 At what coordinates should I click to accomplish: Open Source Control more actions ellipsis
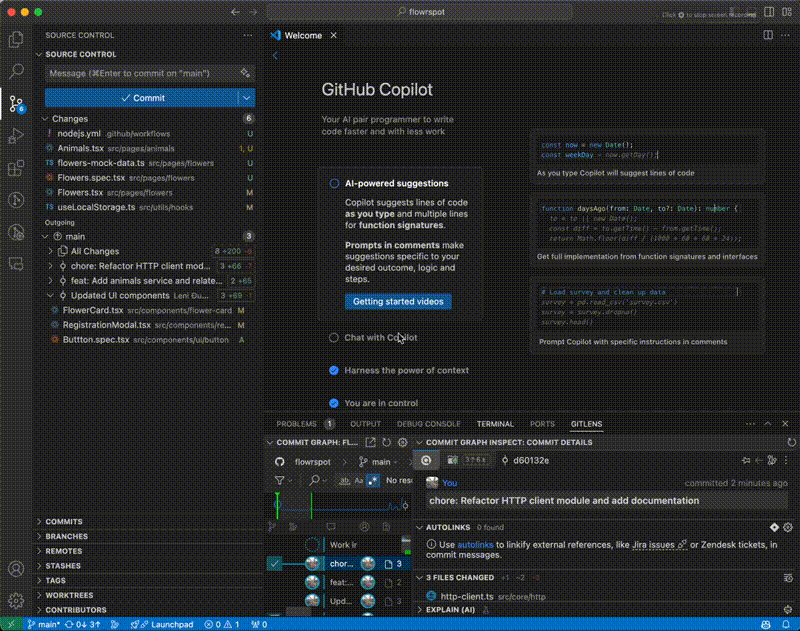(248, 35)
